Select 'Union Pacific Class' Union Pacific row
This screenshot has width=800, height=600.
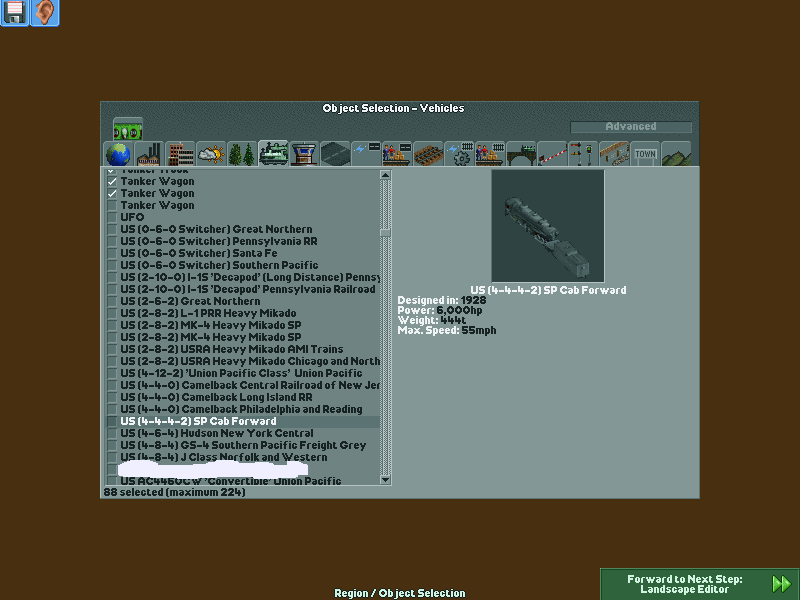(242, 373)
